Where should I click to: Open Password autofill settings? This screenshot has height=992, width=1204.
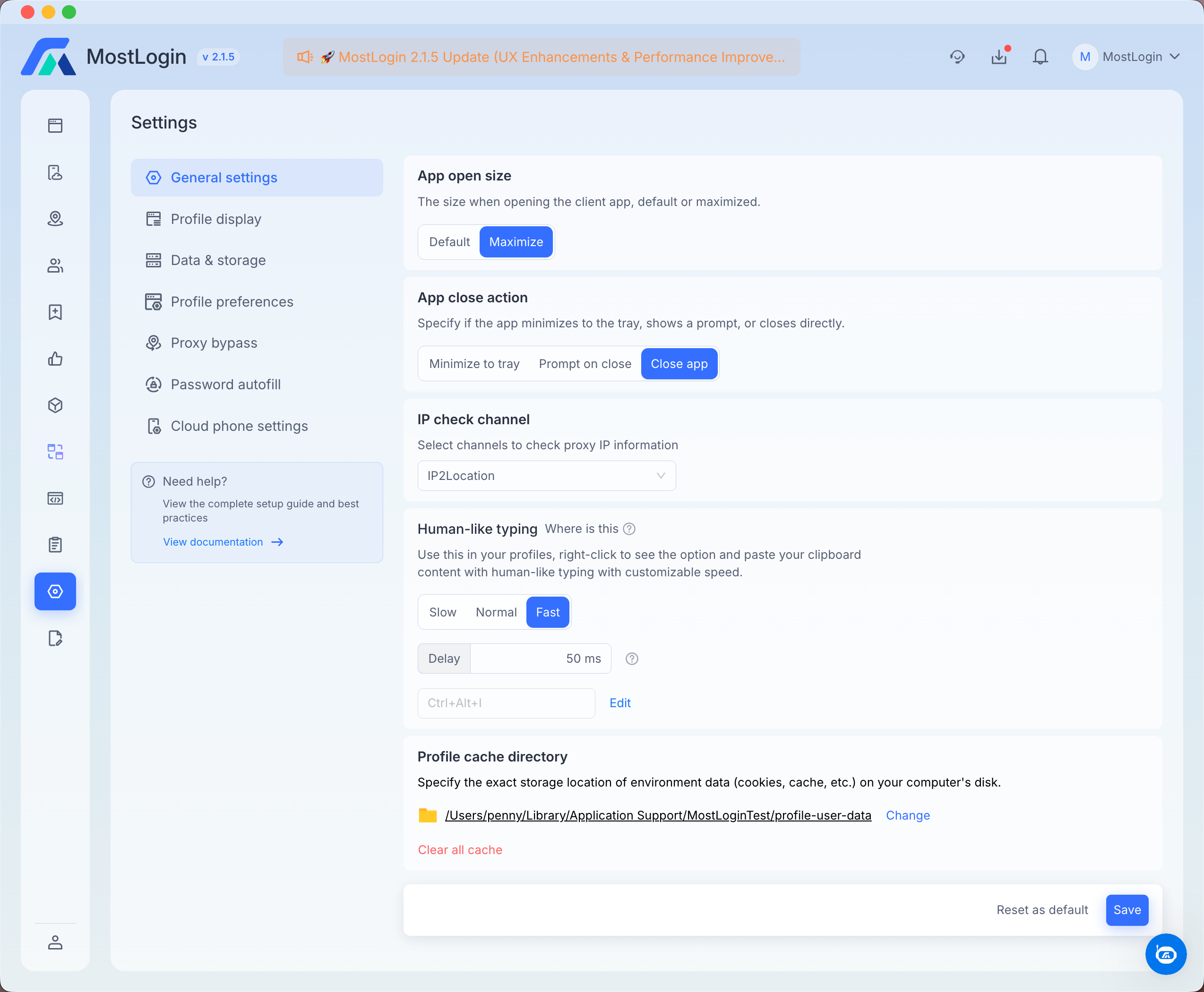257,385
